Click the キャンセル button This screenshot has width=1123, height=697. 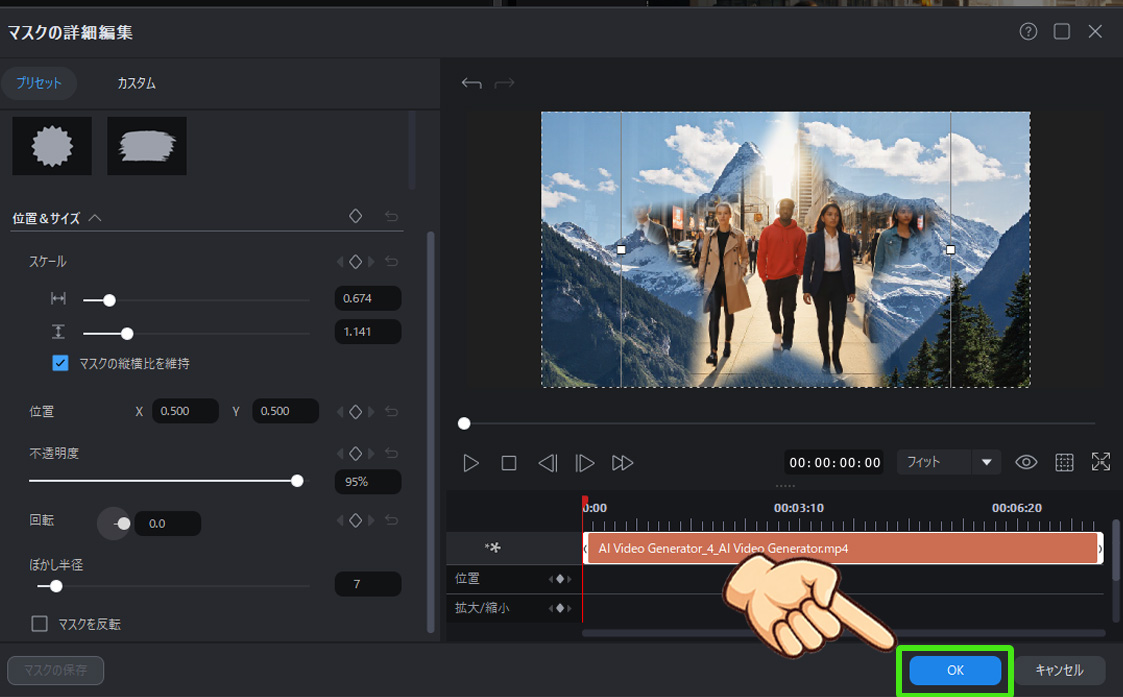(x=1059, y=670)
